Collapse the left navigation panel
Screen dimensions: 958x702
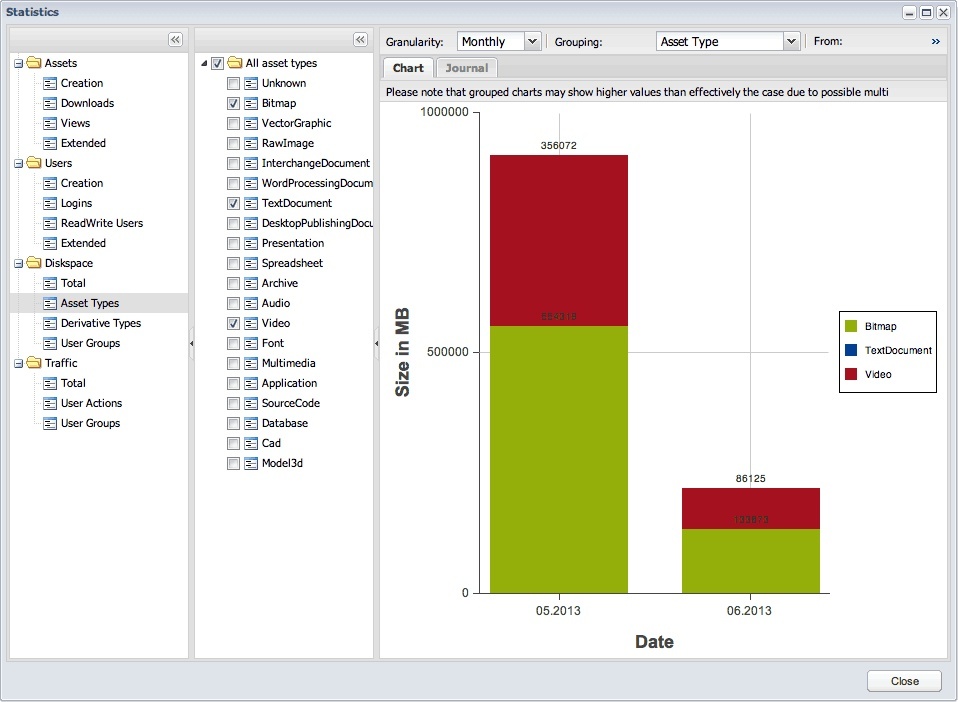[x=175, y=40]
